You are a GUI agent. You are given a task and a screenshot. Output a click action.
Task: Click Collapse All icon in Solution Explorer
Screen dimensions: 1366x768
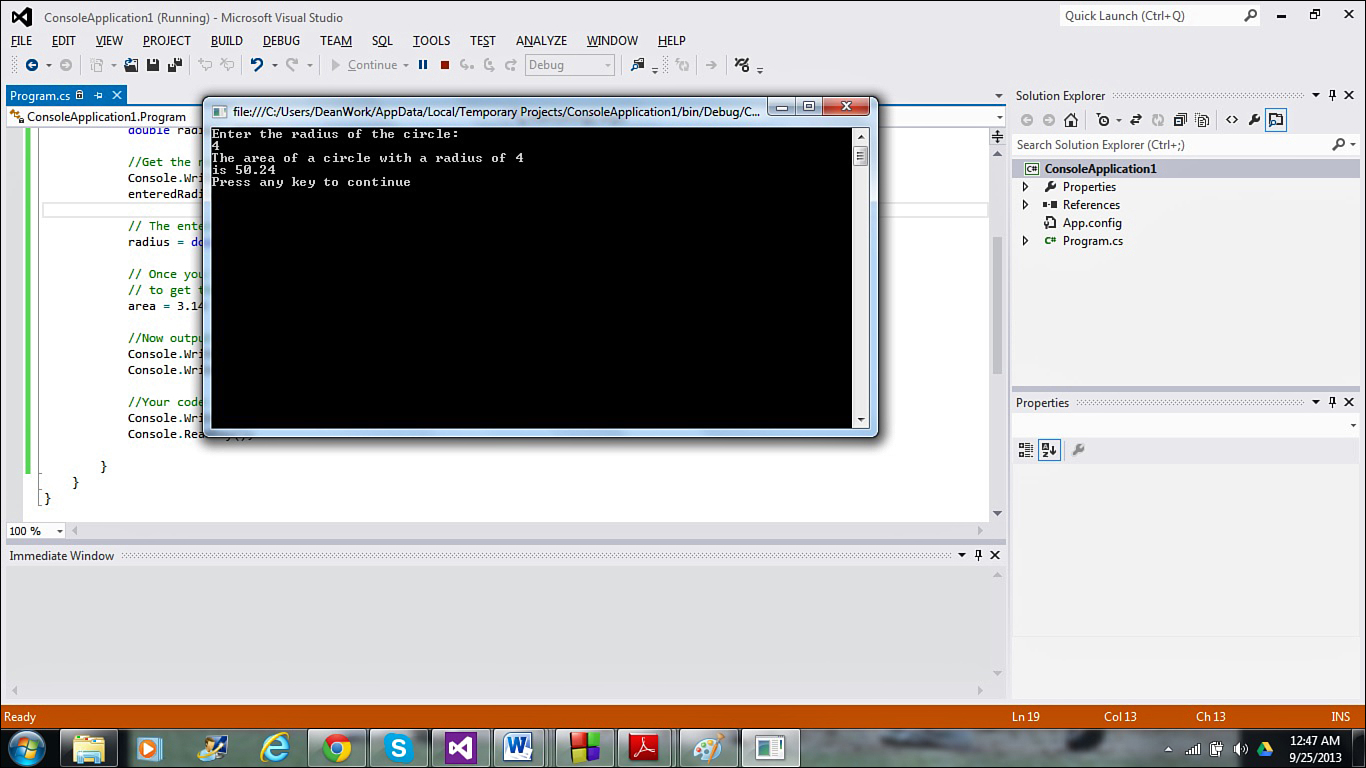1180,120
